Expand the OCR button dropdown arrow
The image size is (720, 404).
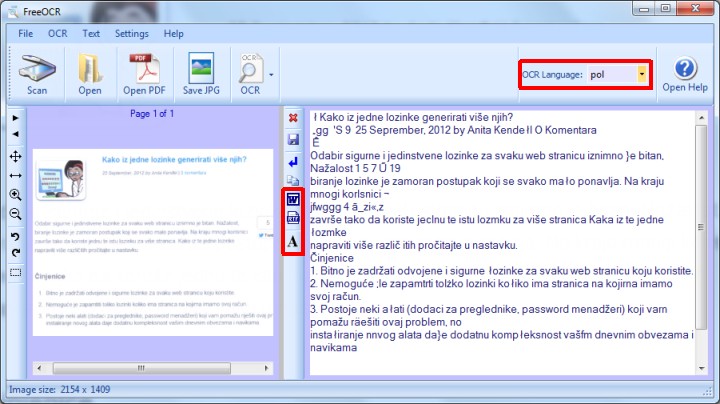pyautogui.click(x=271, y=74)
